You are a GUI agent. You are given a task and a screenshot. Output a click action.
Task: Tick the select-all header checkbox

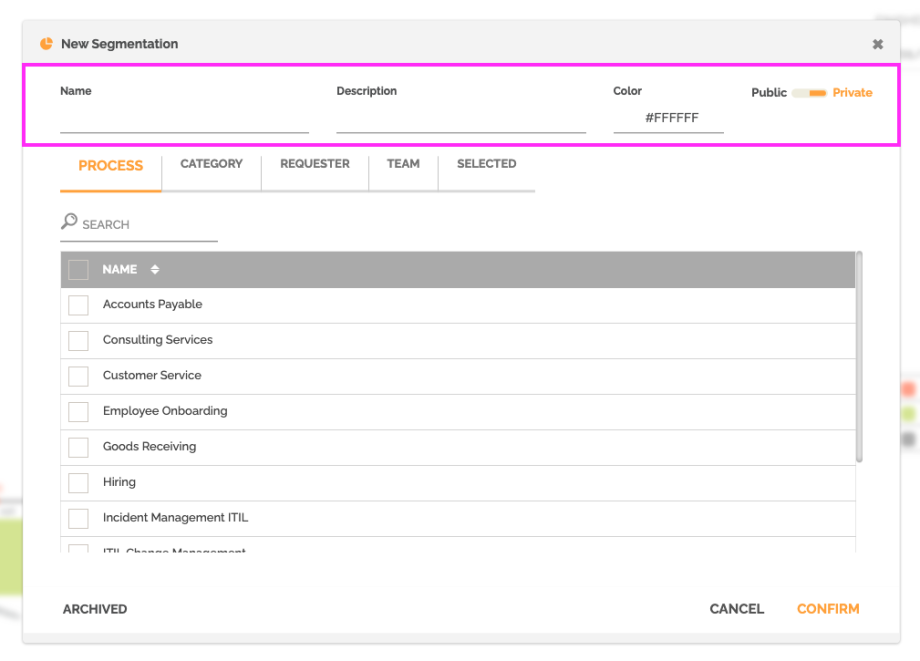[78, 270]
